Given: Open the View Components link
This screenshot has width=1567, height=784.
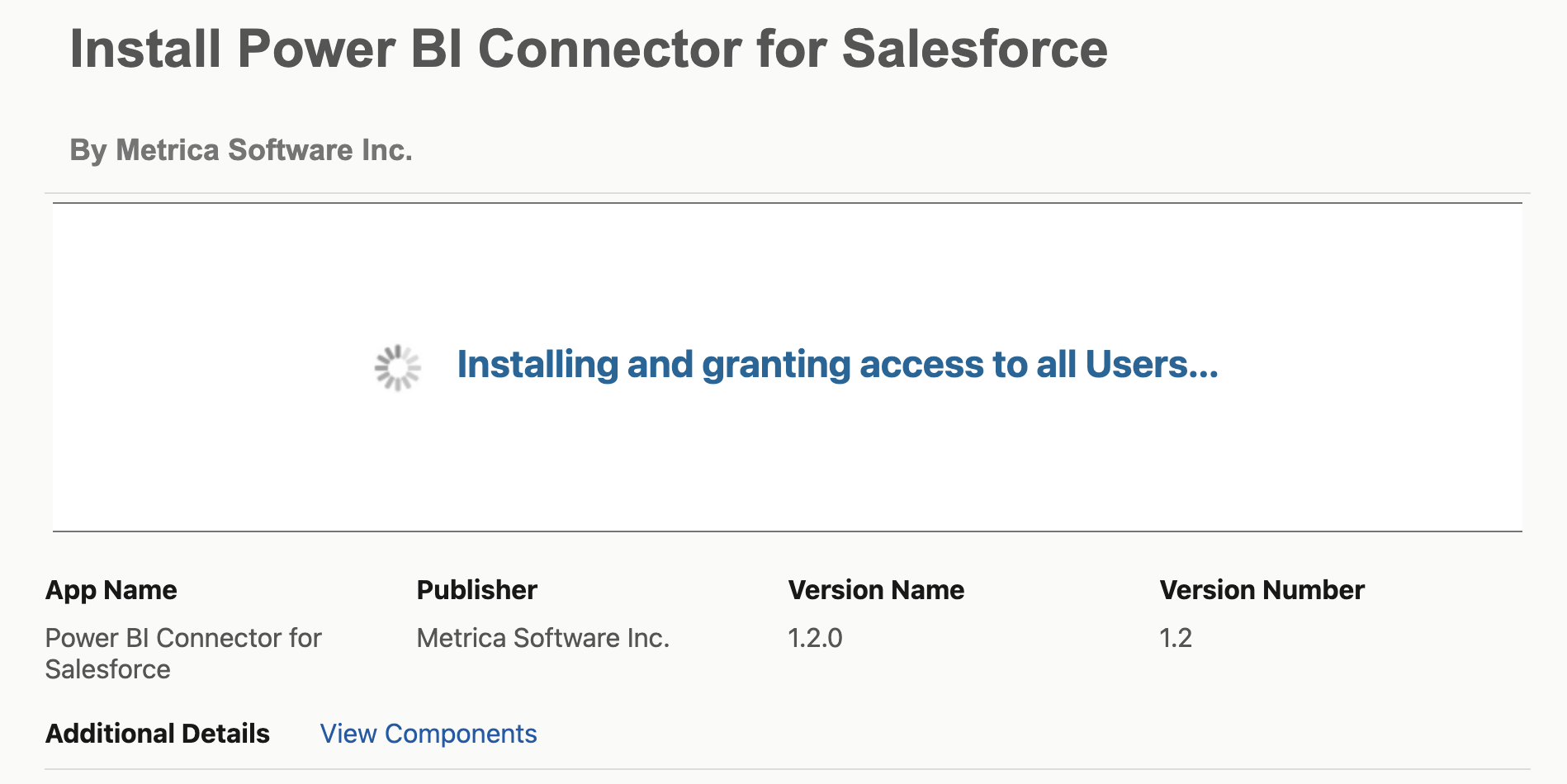Looking at the screenshot, I should pyautogui.click(x=428, y=734).
